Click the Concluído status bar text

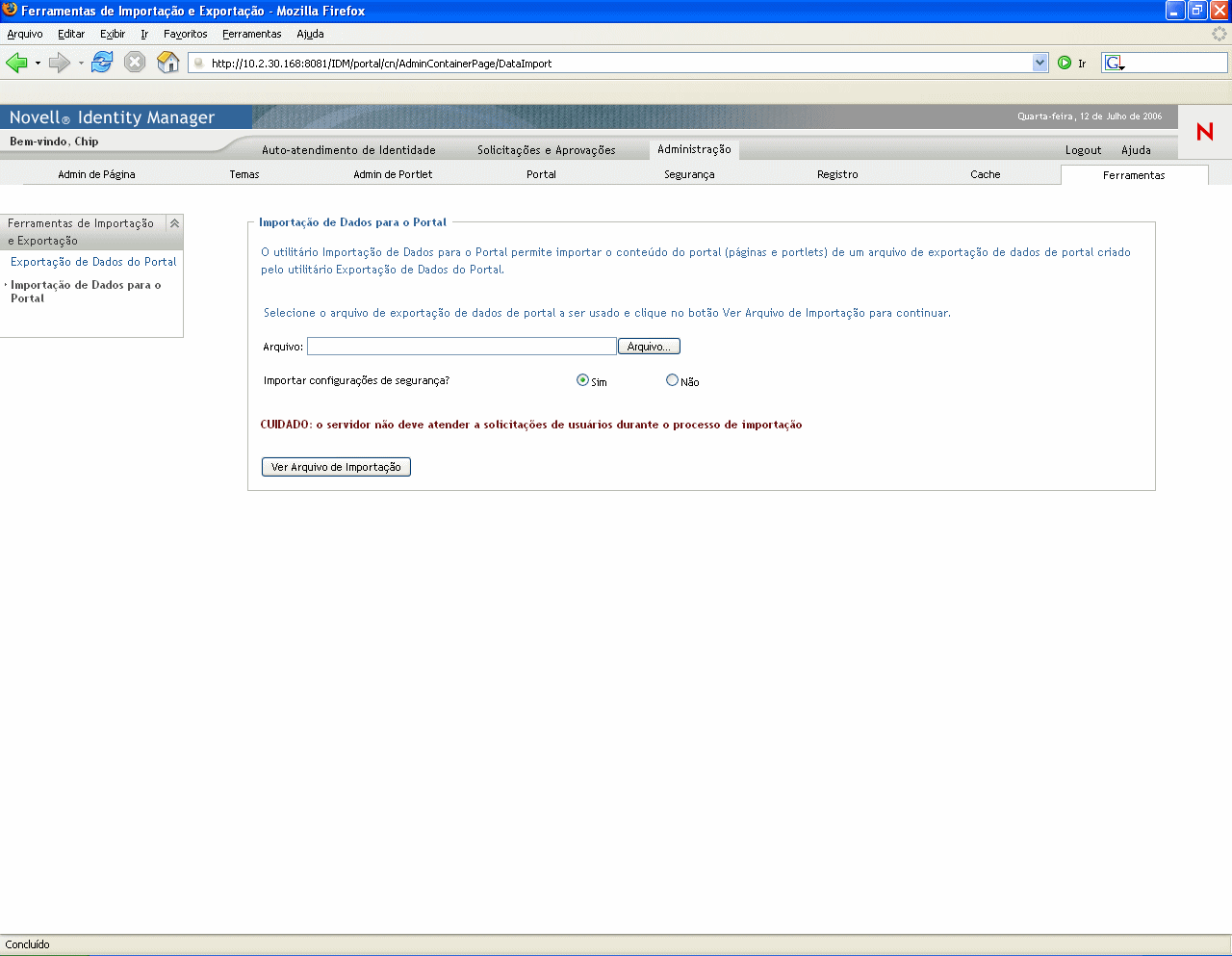(28, 944)
